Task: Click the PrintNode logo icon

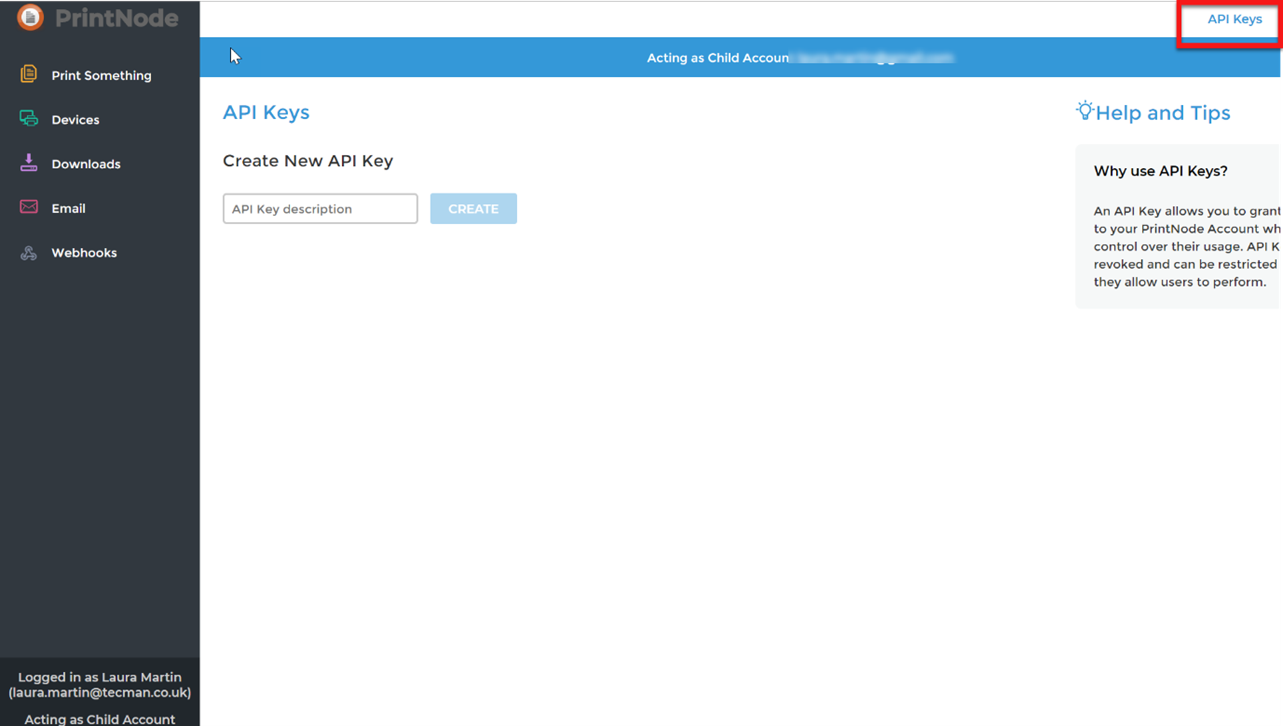Action: click(x=31, y=17)
